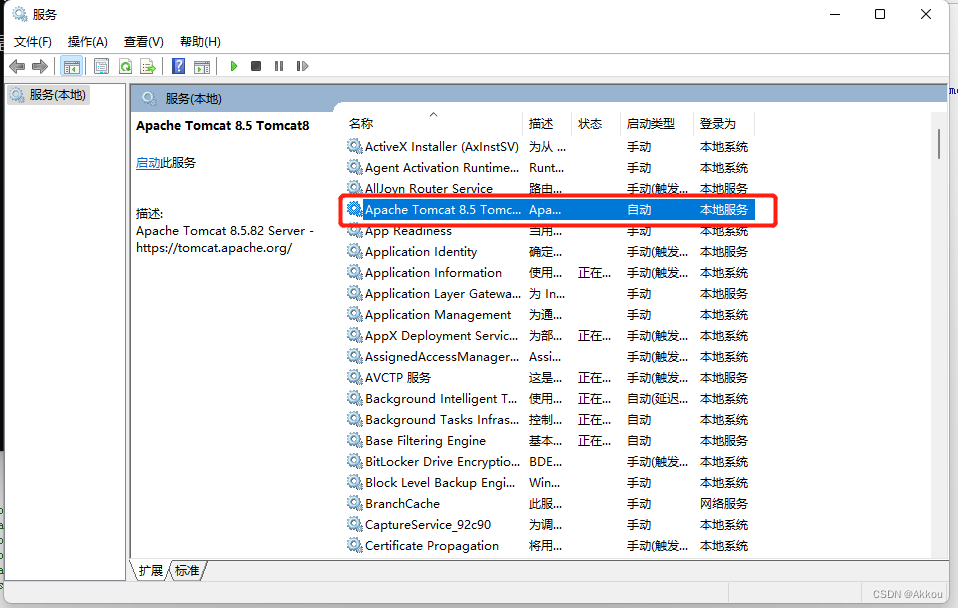Open the 查看(V) menu
This screenshot has width=958, height=608.
point(142,42)
